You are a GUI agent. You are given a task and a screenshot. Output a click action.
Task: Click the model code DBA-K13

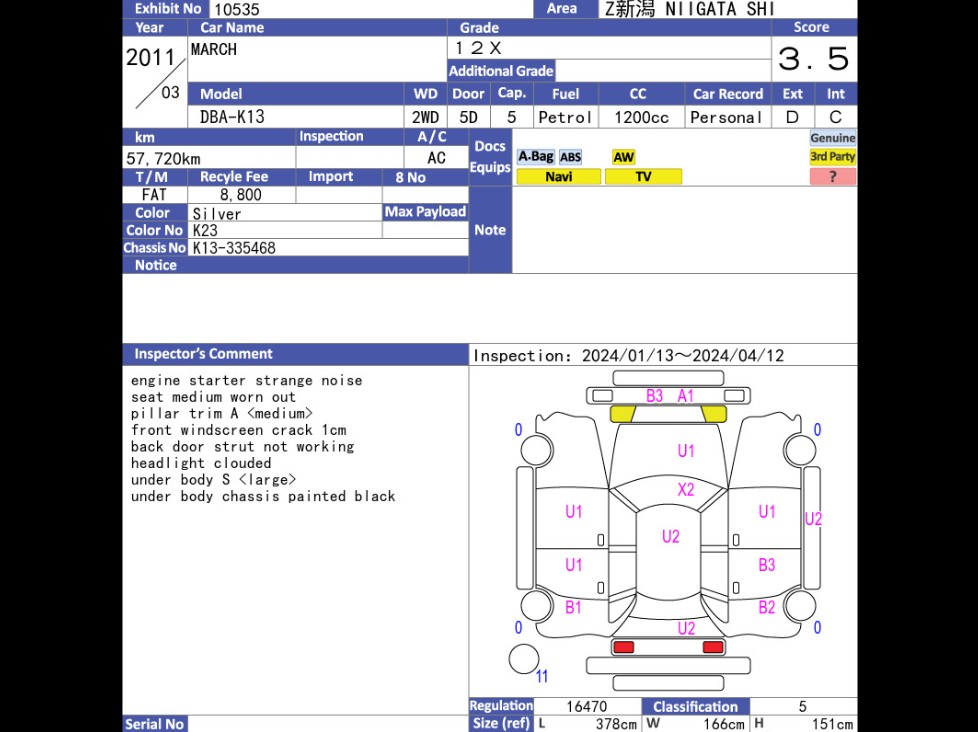232,117
